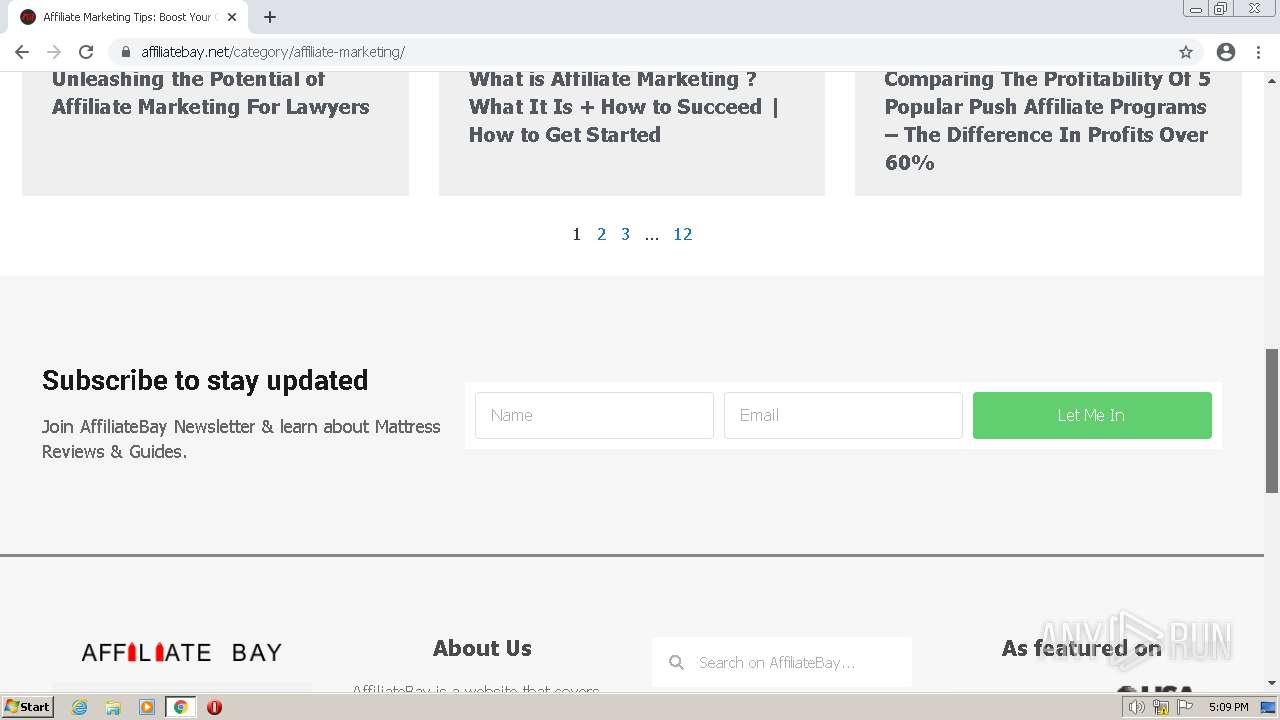The image size is (1280, 720).
Task: Click the volume speaker tray icon
Action: click(1137, 707)
